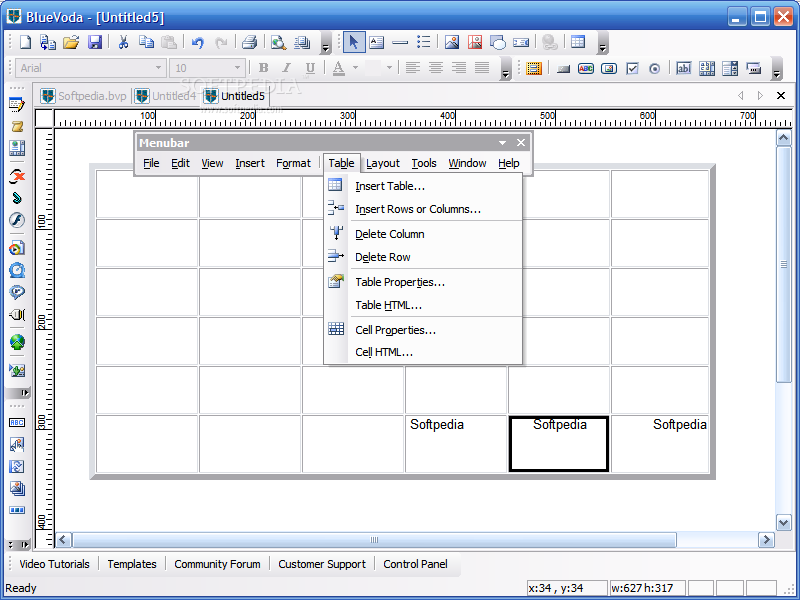The height and width of the screenshot is (600, 800).
Task: Click the Print icon in toolbar
Action: [x=249, y=42]
